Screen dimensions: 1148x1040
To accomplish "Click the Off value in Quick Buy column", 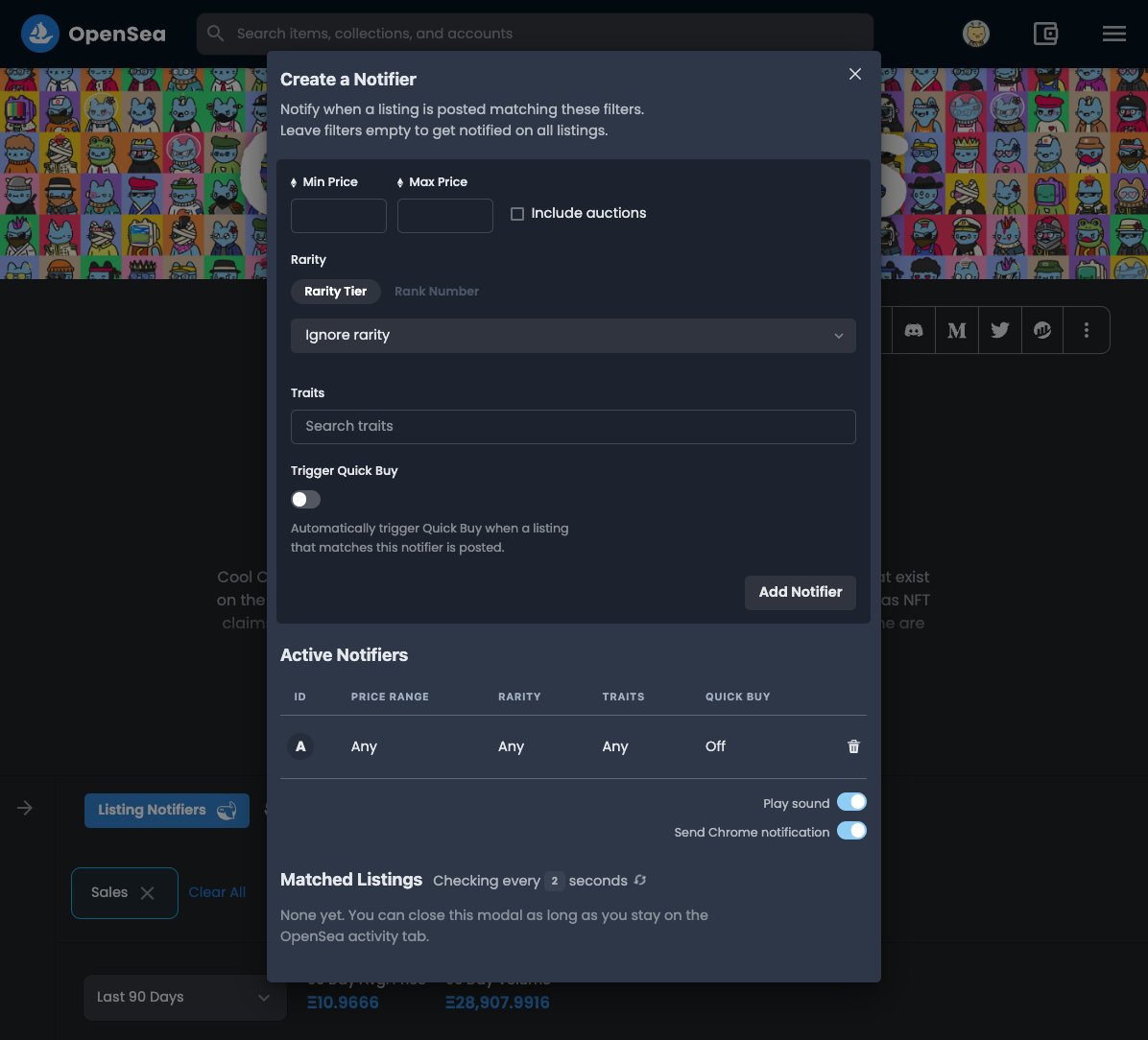I will click(x=715, y=745).
